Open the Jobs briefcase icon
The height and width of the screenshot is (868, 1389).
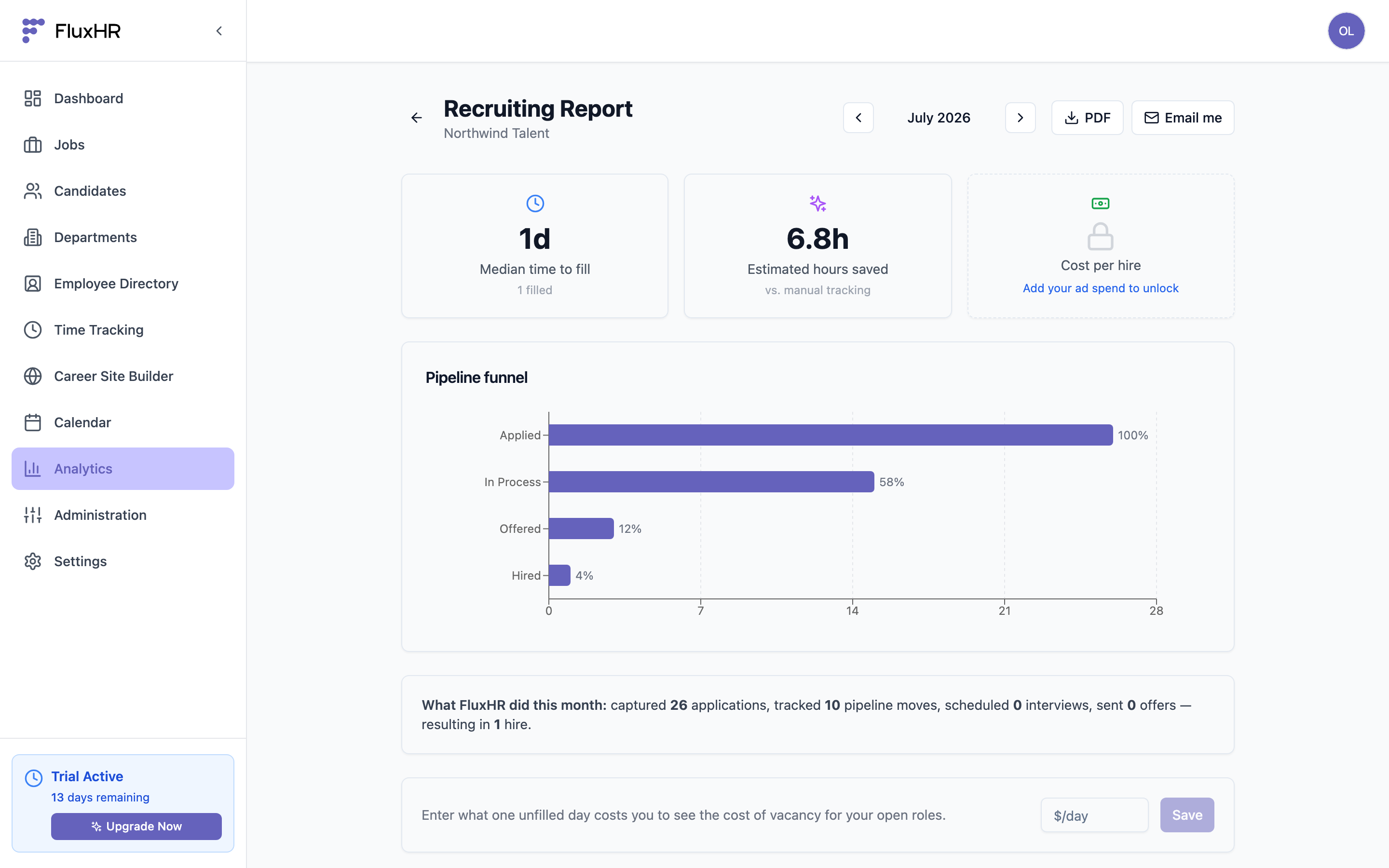click(x=33, y=145)
